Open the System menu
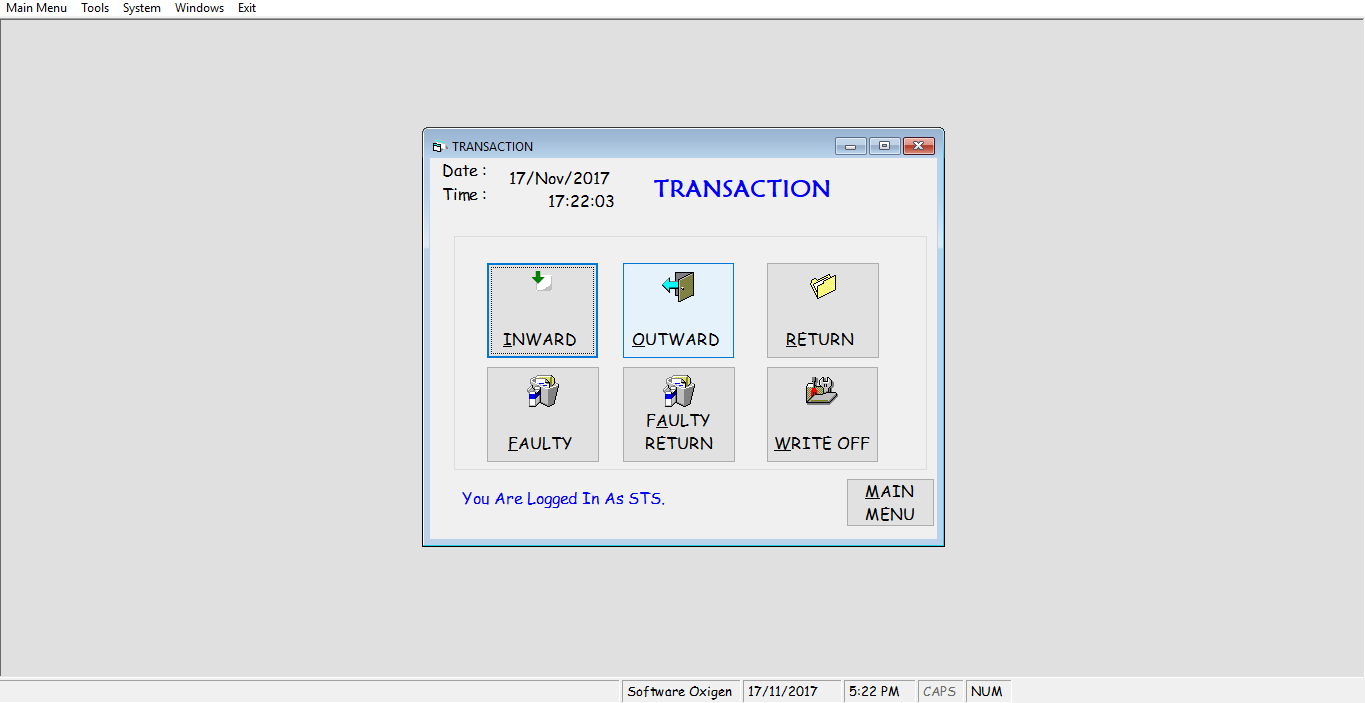1365x703 pixels. tap(142, 8)
